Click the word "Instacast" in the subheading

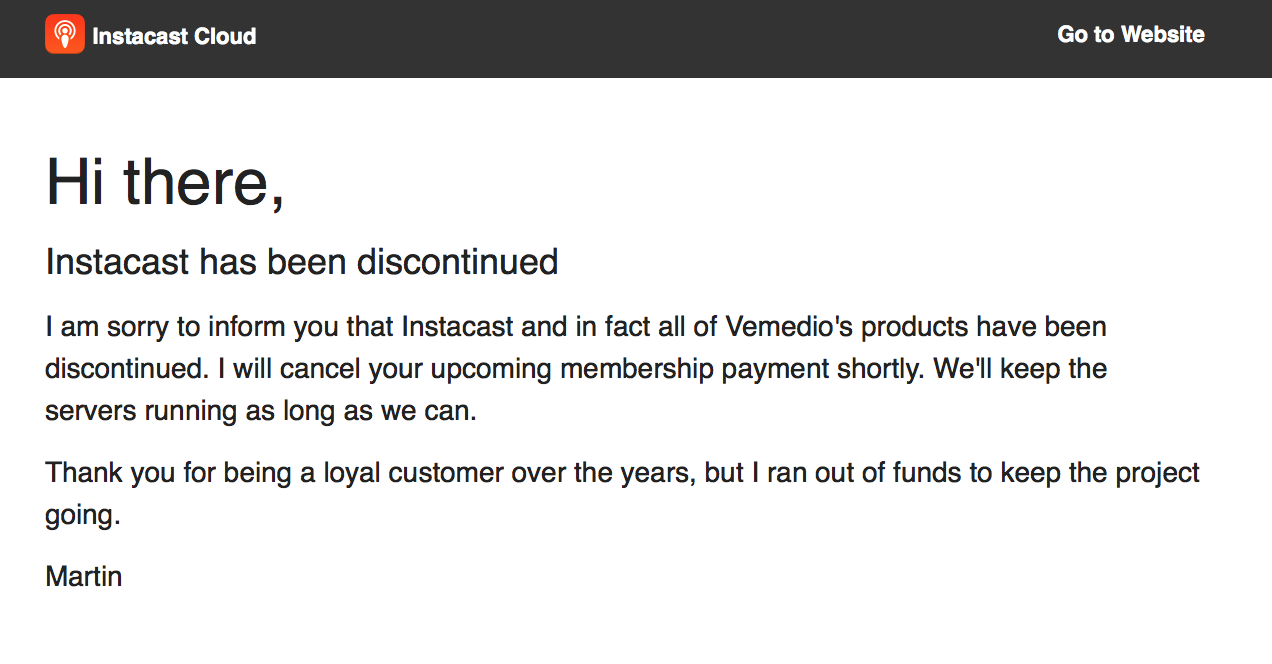pyautogui.click(x=117, y=262)
